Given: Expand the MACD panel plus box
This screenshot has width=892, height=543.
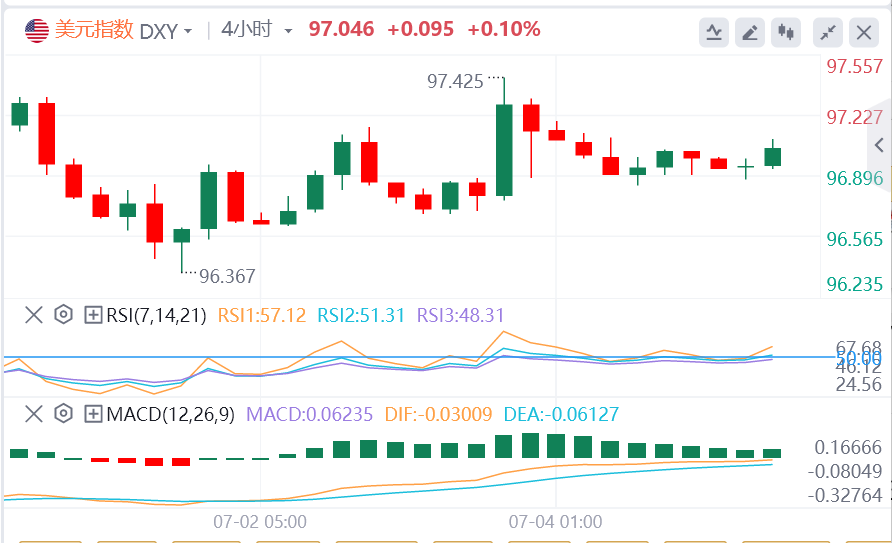Looking at the screenshot, I should tap(93, 413).
